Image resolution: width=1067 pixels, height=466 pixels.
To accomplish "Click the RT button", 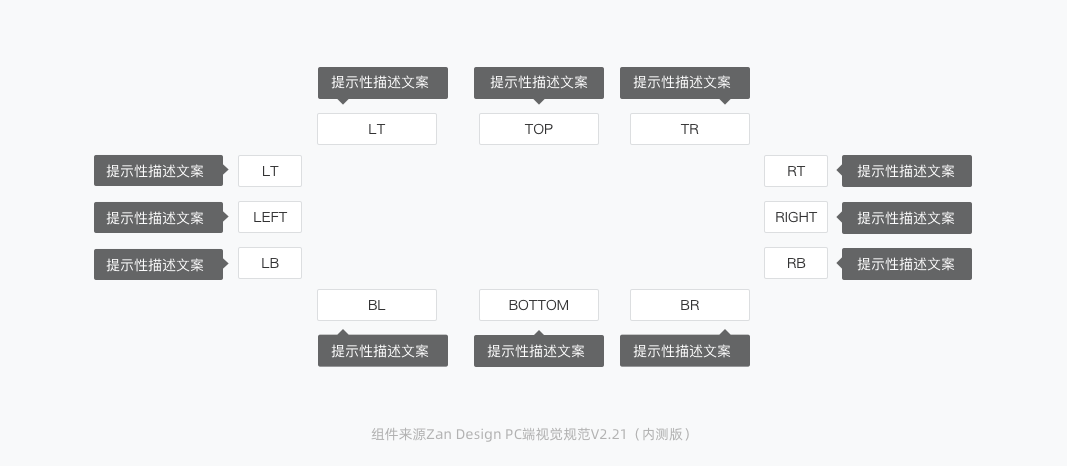I will click(795, 171).
